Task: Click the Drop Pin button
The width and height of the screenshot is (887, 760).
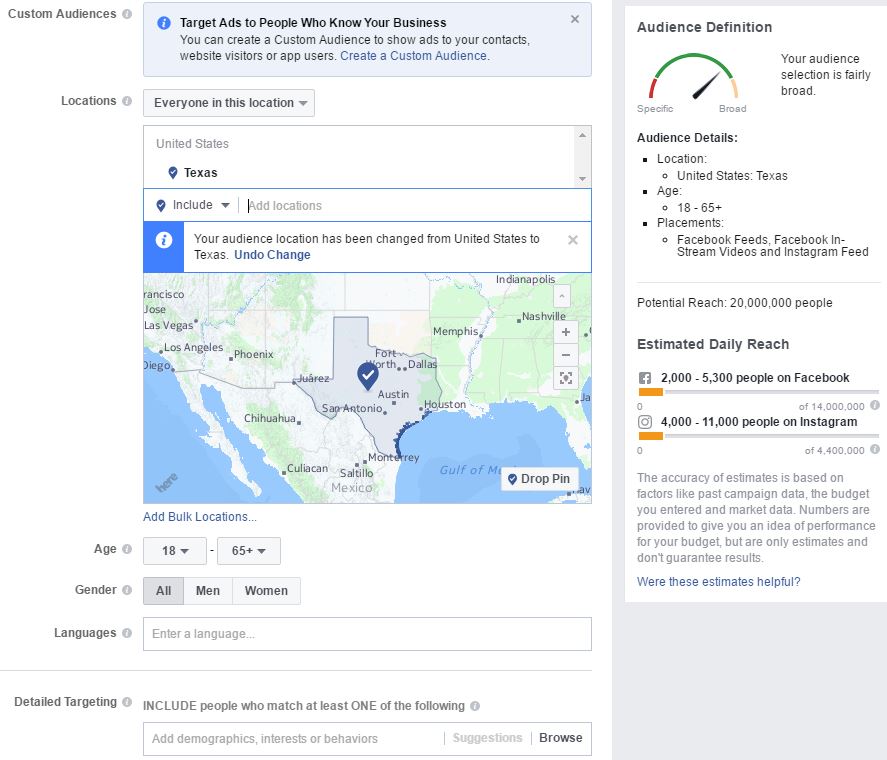Action: [539, 479]
